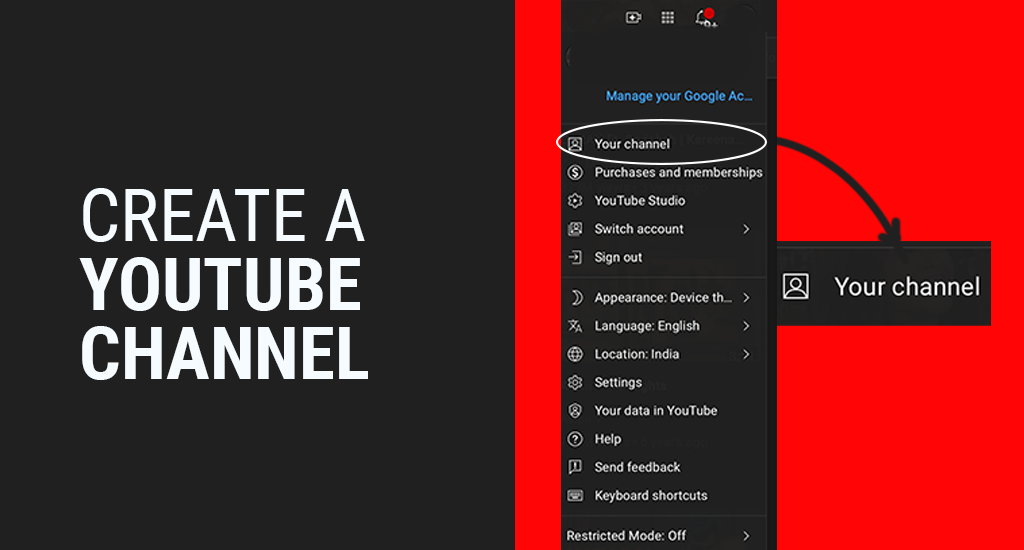Click the Keyboard shortcuts keyboard icon
This screenshot has width=1024, height=550.
click(x=575, y=496)
